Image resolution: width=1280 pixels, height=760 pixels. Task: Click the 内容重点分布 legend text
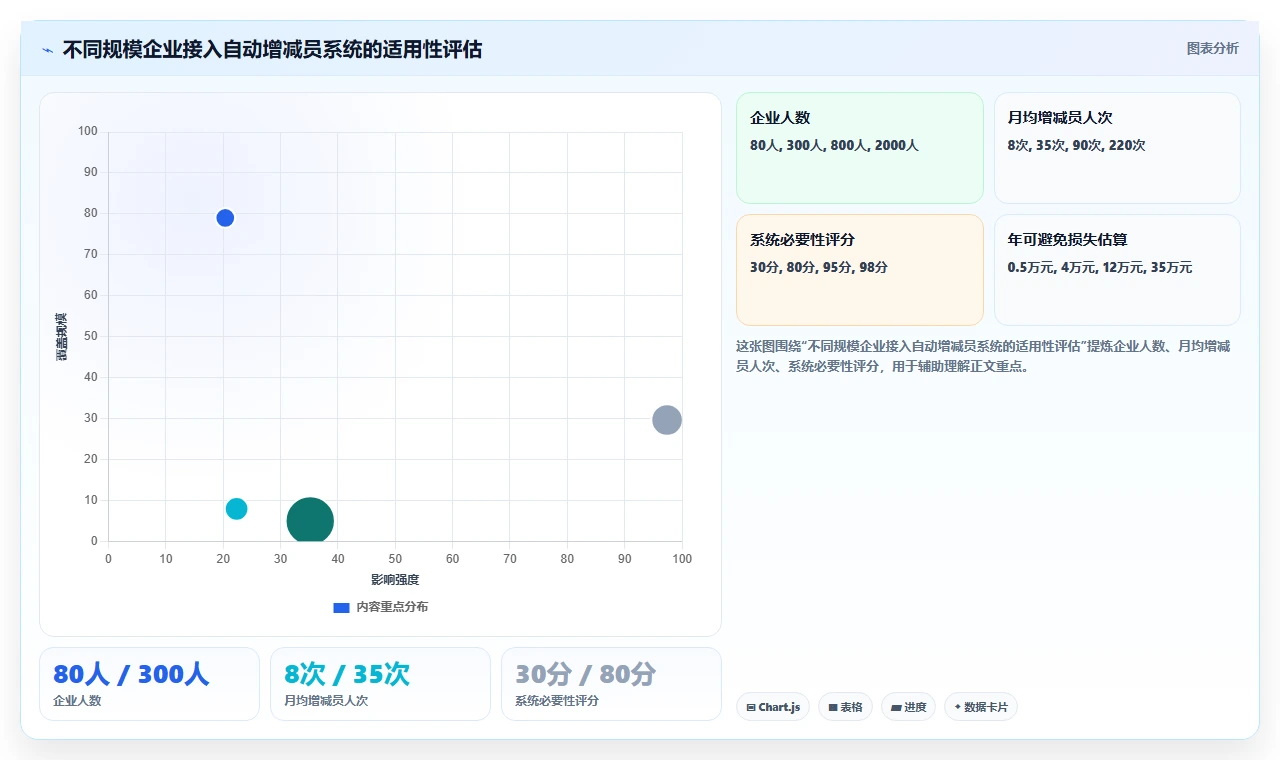pyautogui.click(x=392, y=607)
